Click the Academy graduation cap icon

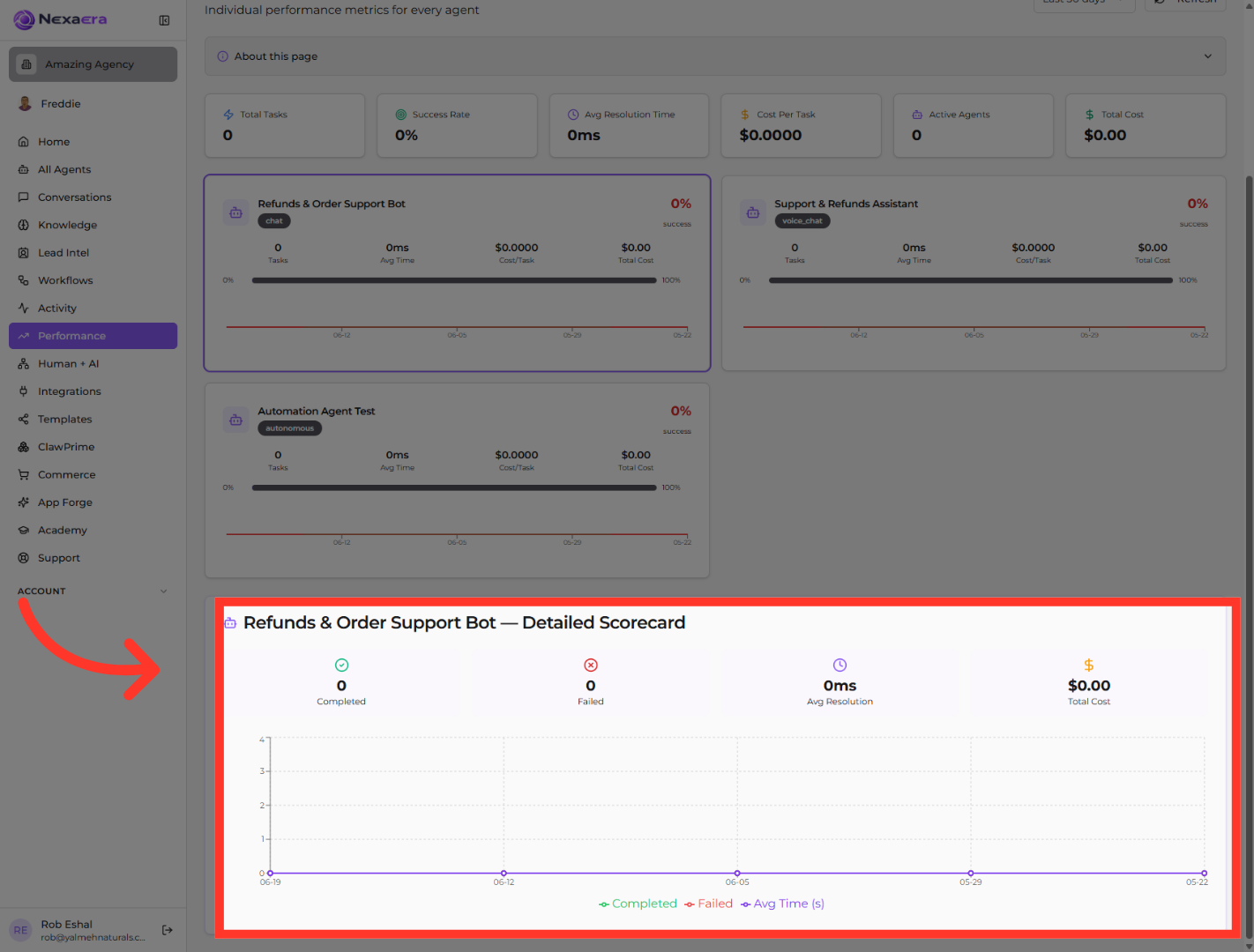point(24,531)
